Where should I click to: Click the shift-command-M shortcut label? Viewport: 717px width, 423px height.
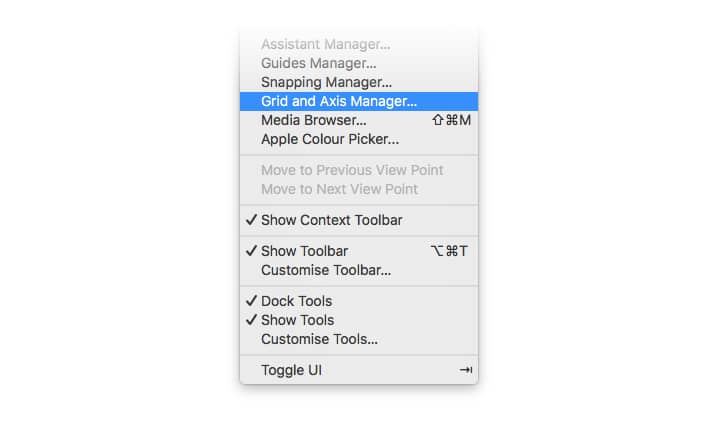click(x=451, y=120)
